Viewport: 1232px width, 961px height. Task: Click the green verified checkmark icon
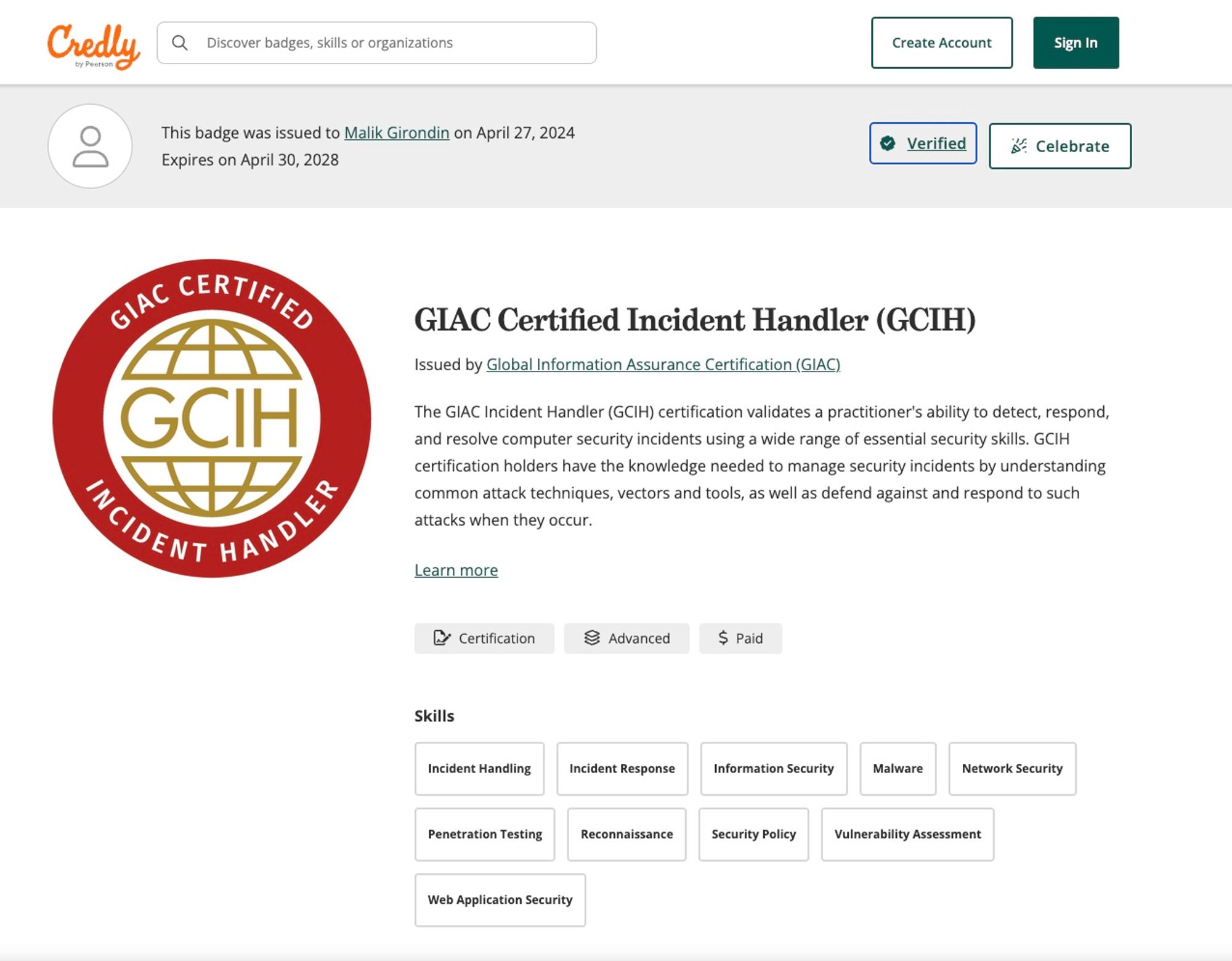pyautogui.click(x=888, y=144)
